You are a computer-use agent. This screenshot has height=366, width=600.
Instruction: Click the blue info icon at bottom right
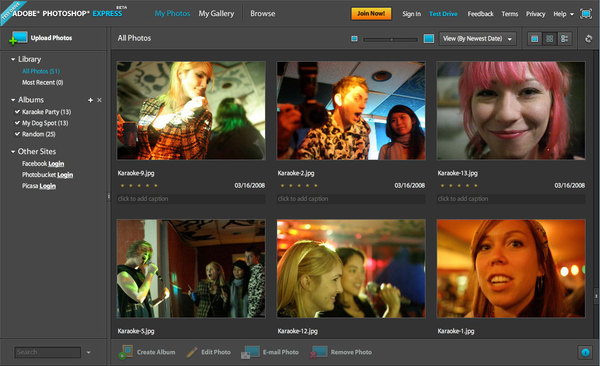pyautogui.click(x=585, y=352)
